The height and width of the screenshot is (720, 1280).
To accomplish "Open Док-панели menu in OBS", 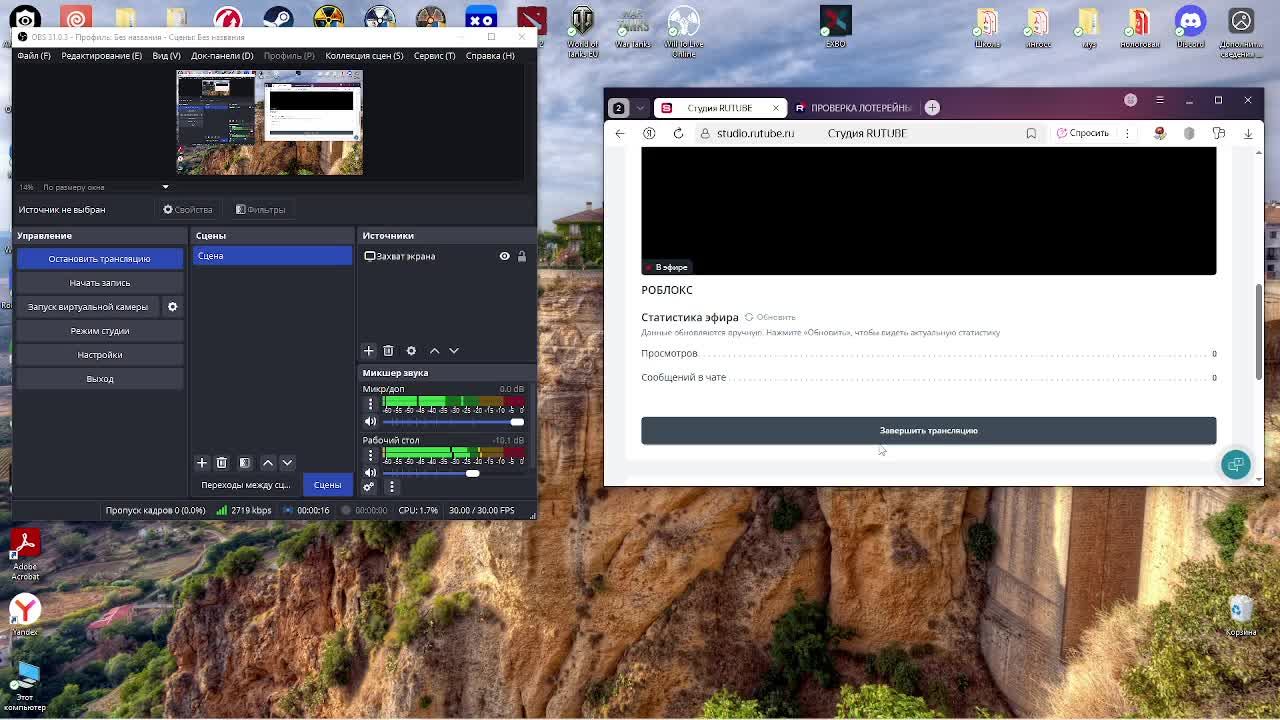I will coord(222,56).
